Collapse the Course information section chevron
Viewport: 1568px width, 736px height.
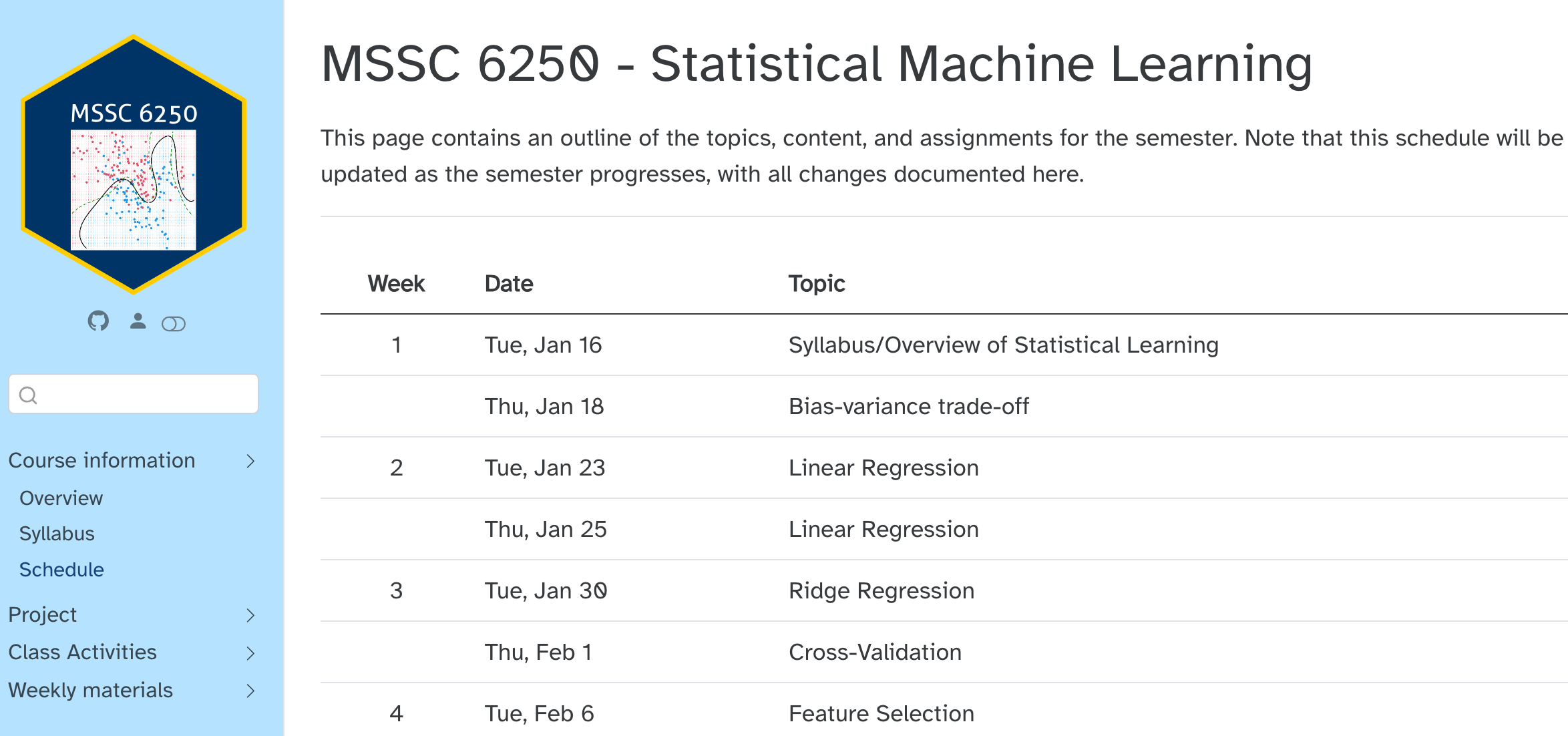click(x=250, y=461)
